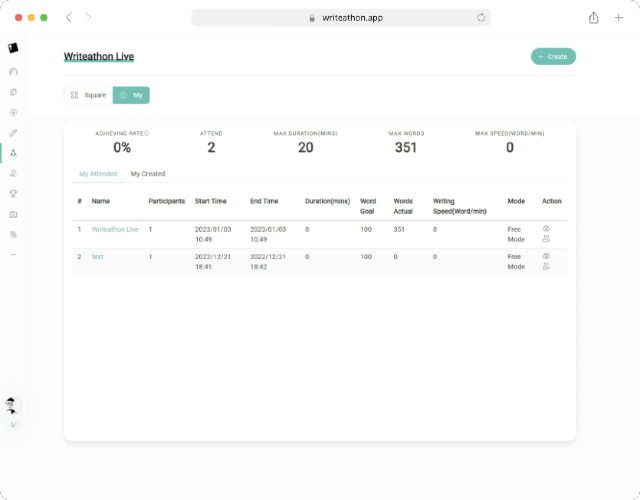Open the globe/target icon in sidebar
The height and width of the screenshot is (500, 640).
click(x=13, y=113)
